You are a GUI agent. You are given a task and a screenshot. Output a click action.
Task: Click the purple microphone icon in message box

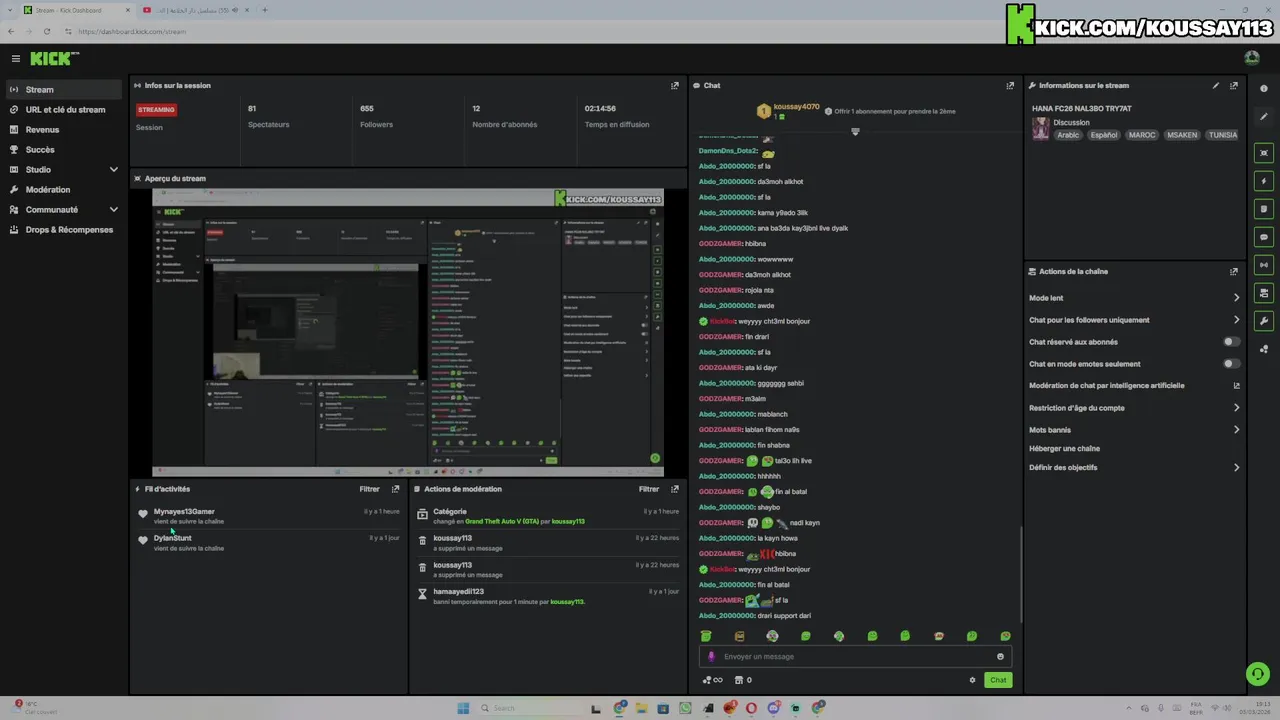(712, 656)
